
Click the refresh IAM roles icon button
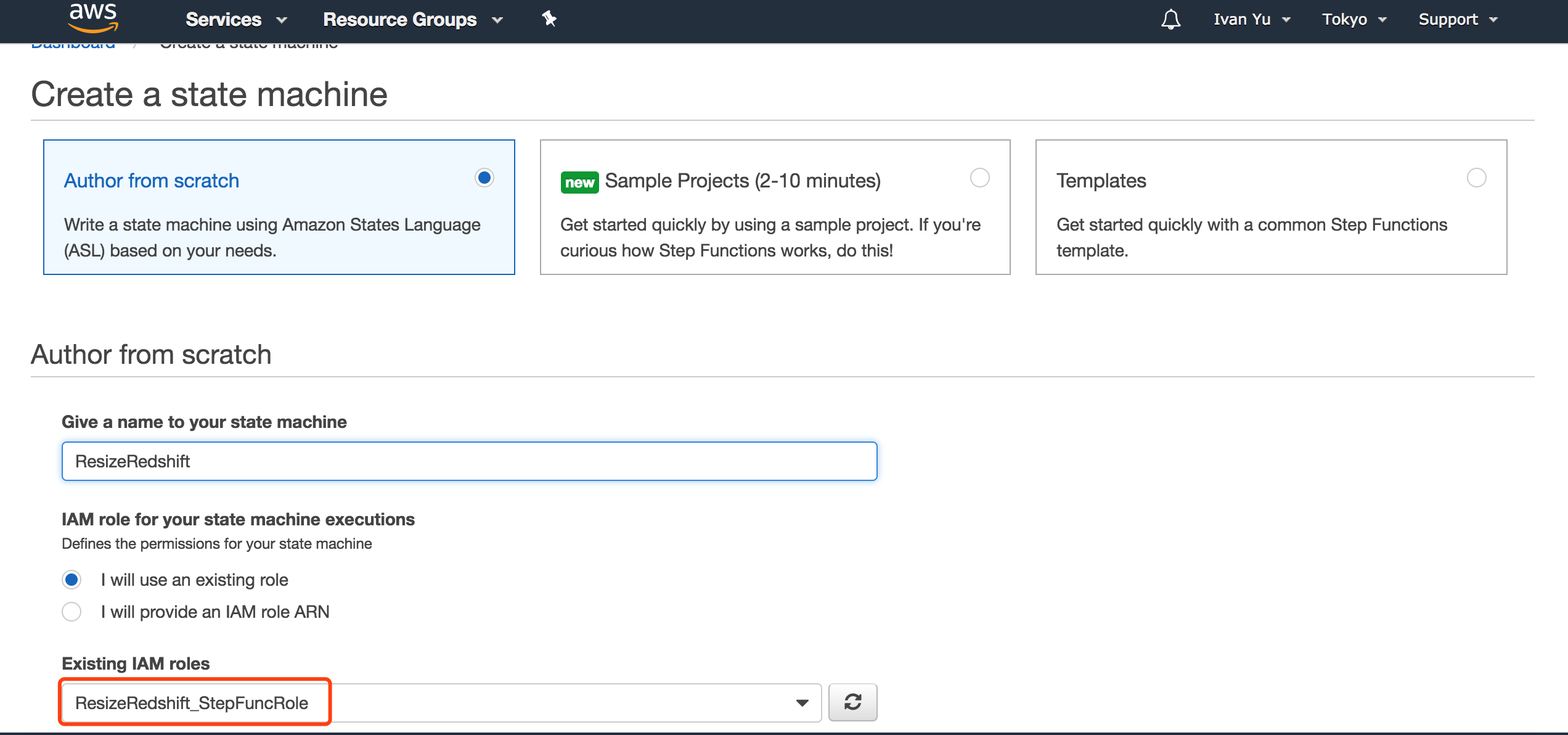click(852, 702)
